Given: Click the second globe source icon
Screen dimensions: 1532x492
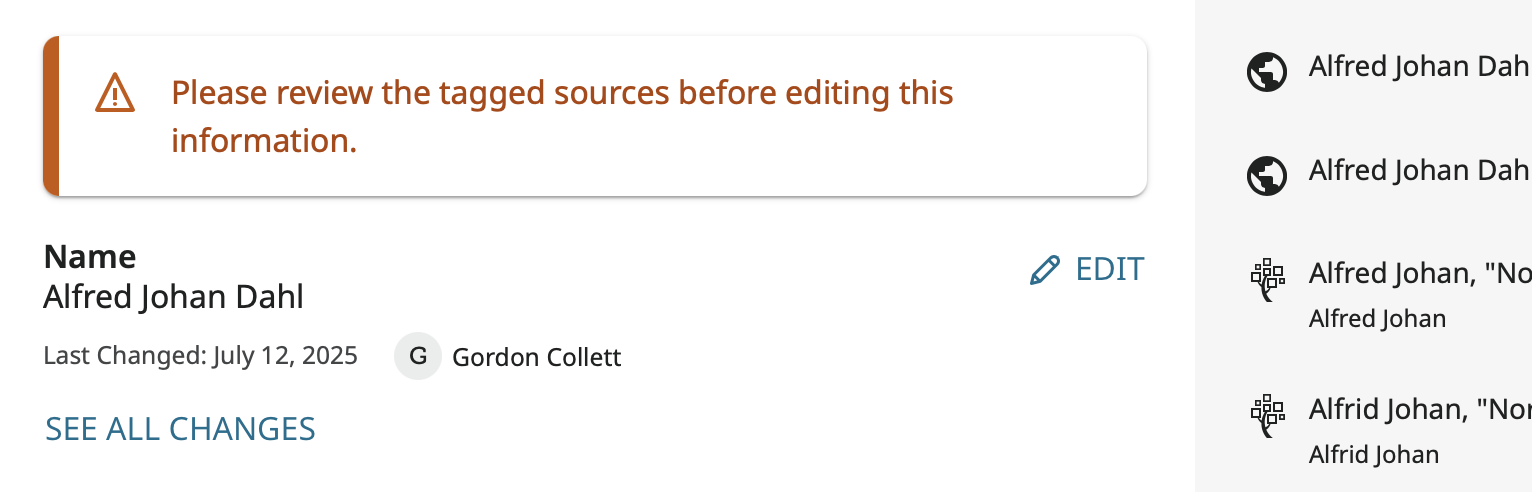Looking at the screenshot, I should pos(1266,175).
